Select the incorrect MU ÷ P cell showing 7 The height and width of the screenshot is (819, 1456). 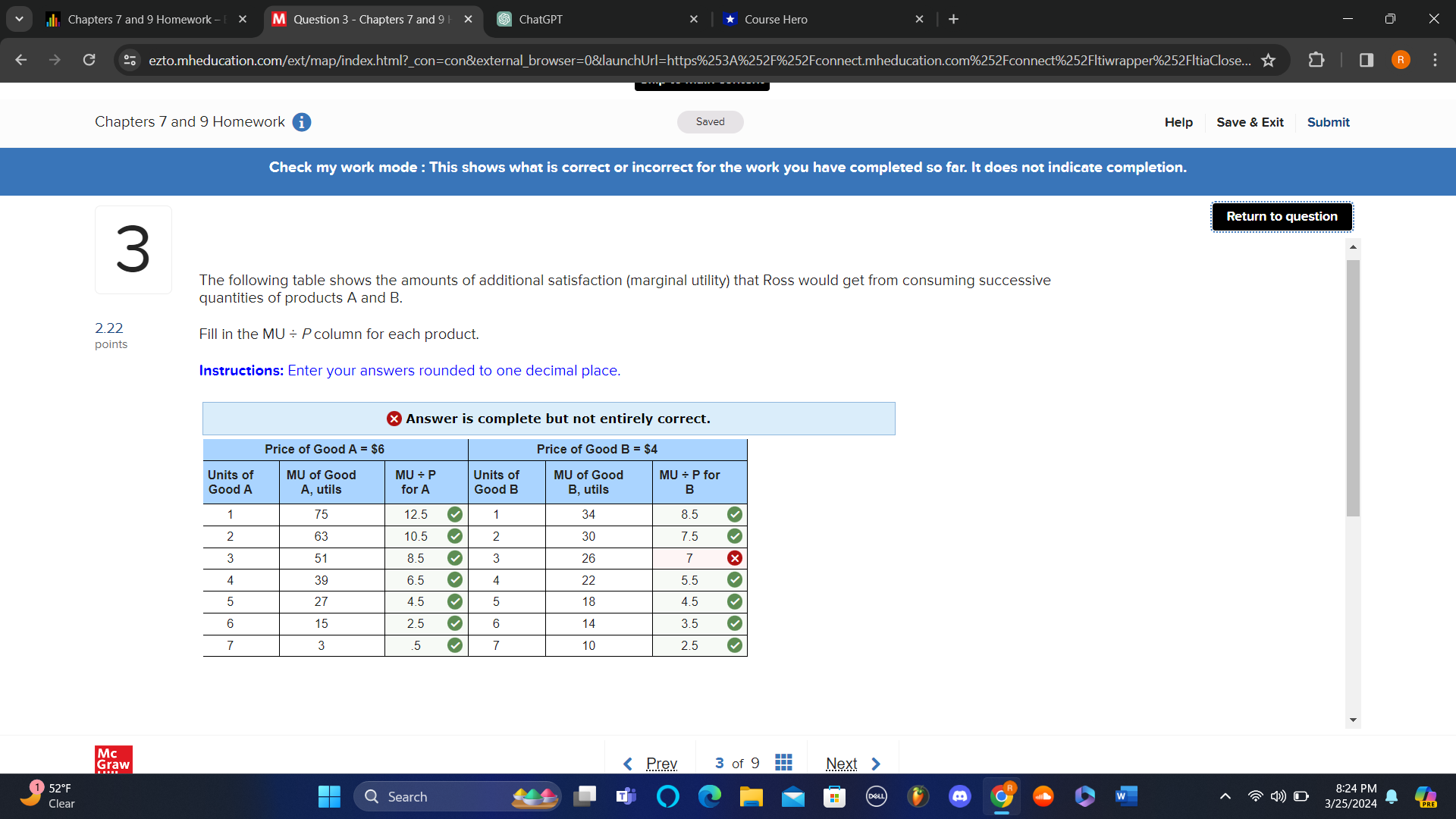click(x=689, y=558)
